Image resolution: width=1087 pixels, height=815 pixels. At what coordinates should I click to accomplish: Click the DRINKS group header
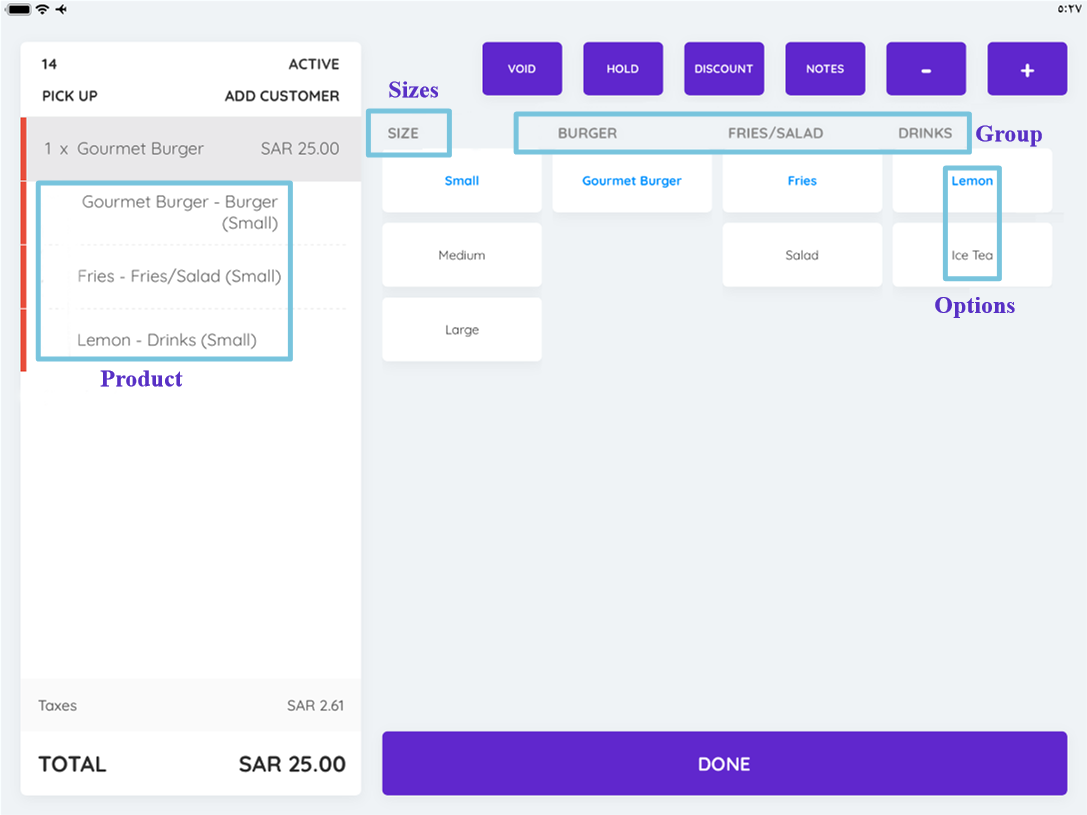[925, 133]
